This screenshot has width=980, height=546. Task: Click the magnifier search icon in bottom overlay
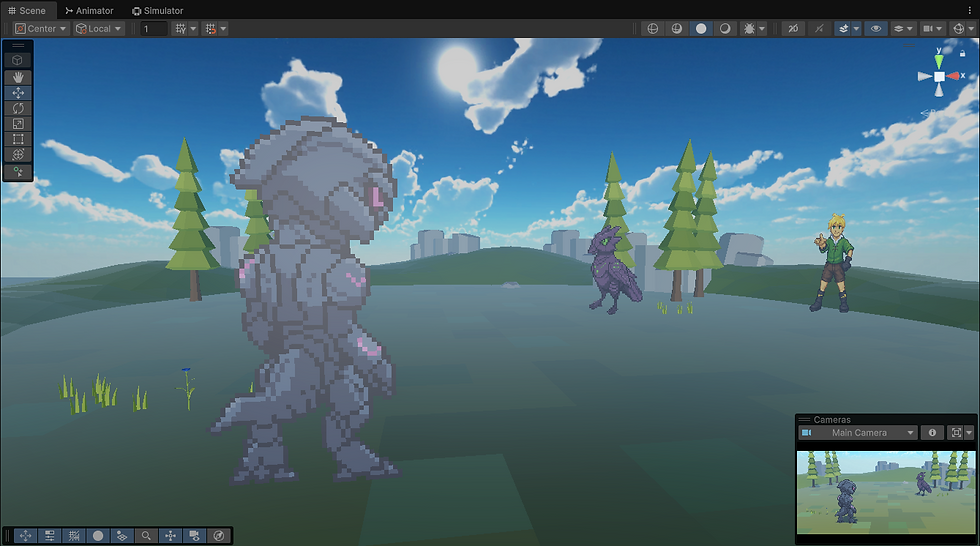tap(146, 536)
